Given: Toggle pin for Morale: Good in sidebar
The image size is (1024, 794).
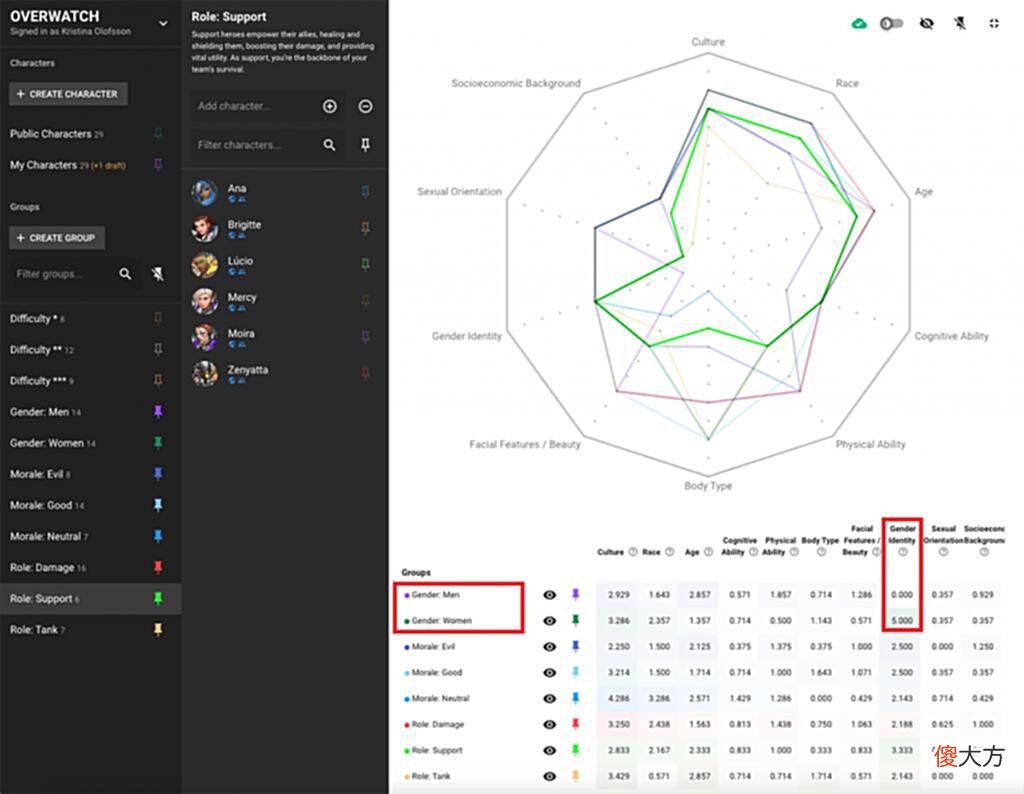Looking at the screenshot, I should (x=157, y=505).
